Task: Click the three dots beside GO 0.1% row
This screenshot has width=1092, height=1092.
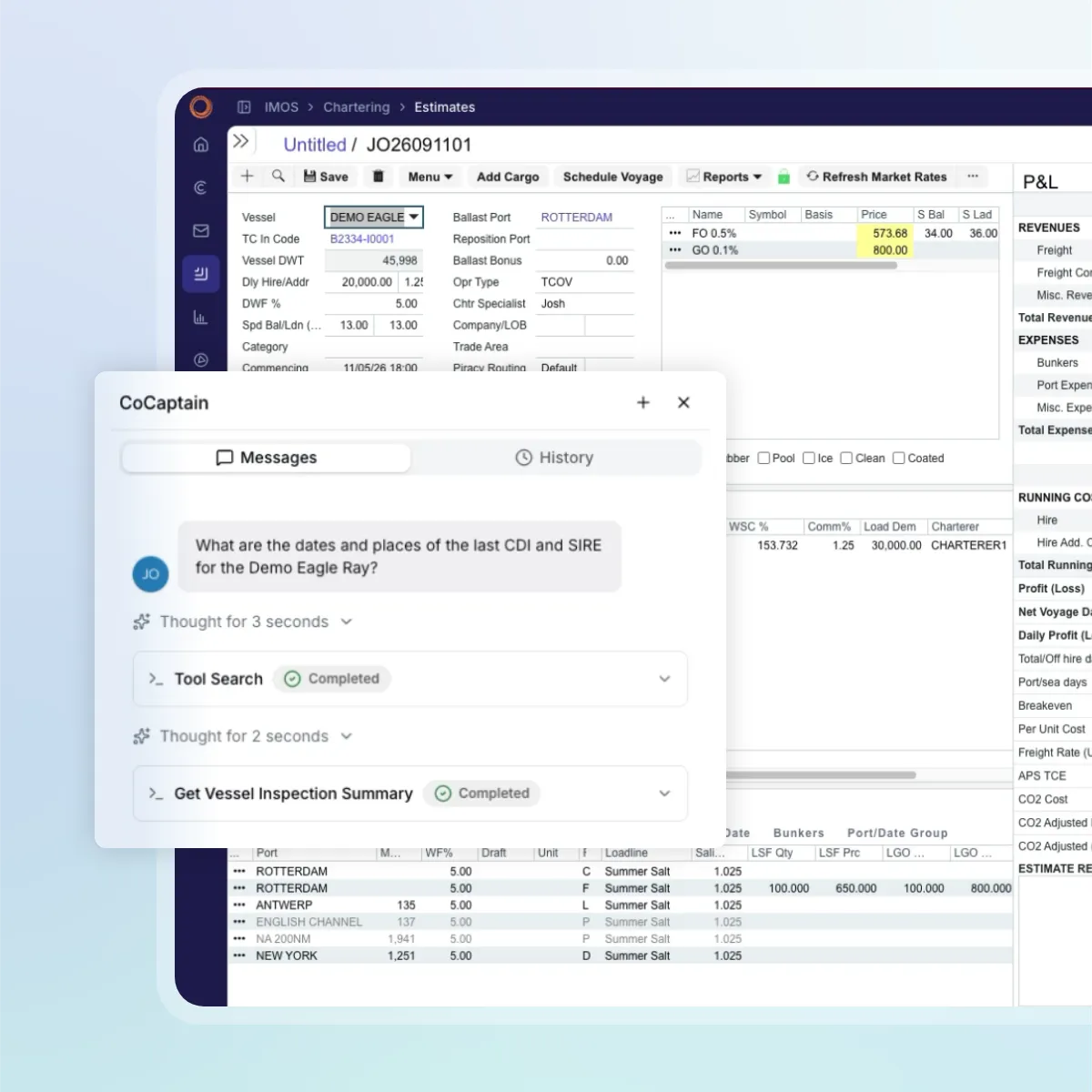Action: click(x=675, y=250)
